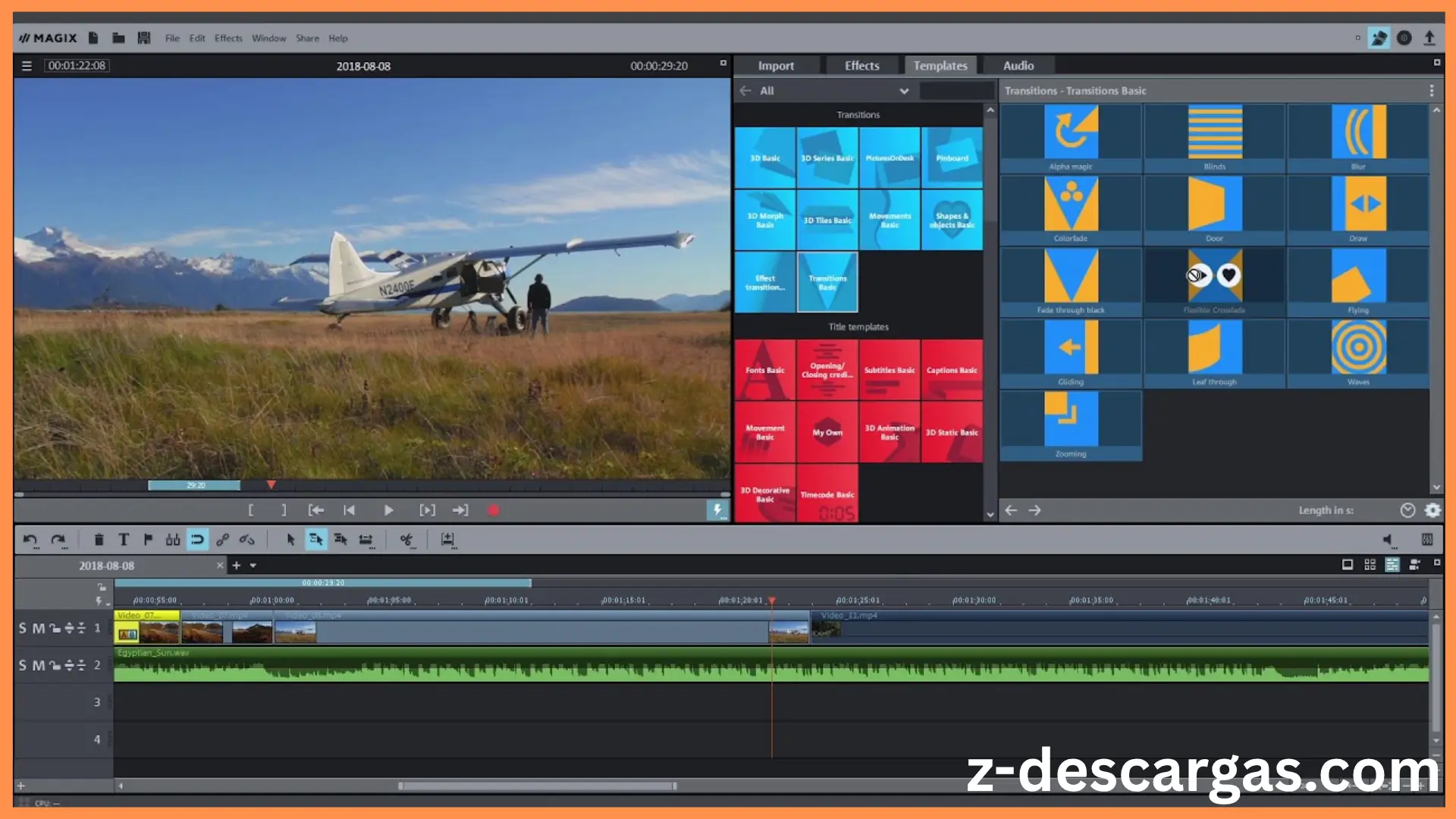
Task: Switch to the Audio tab
Action: (1018, 66)
